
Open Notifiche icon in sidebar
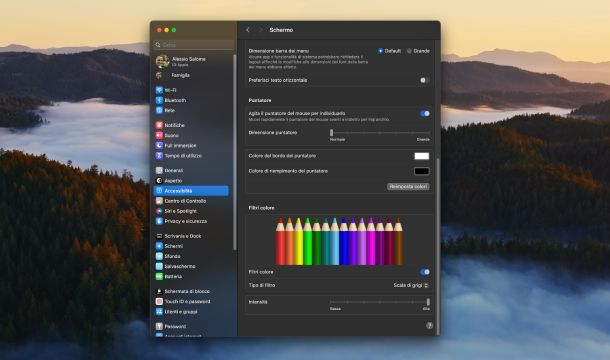point(159,125)
